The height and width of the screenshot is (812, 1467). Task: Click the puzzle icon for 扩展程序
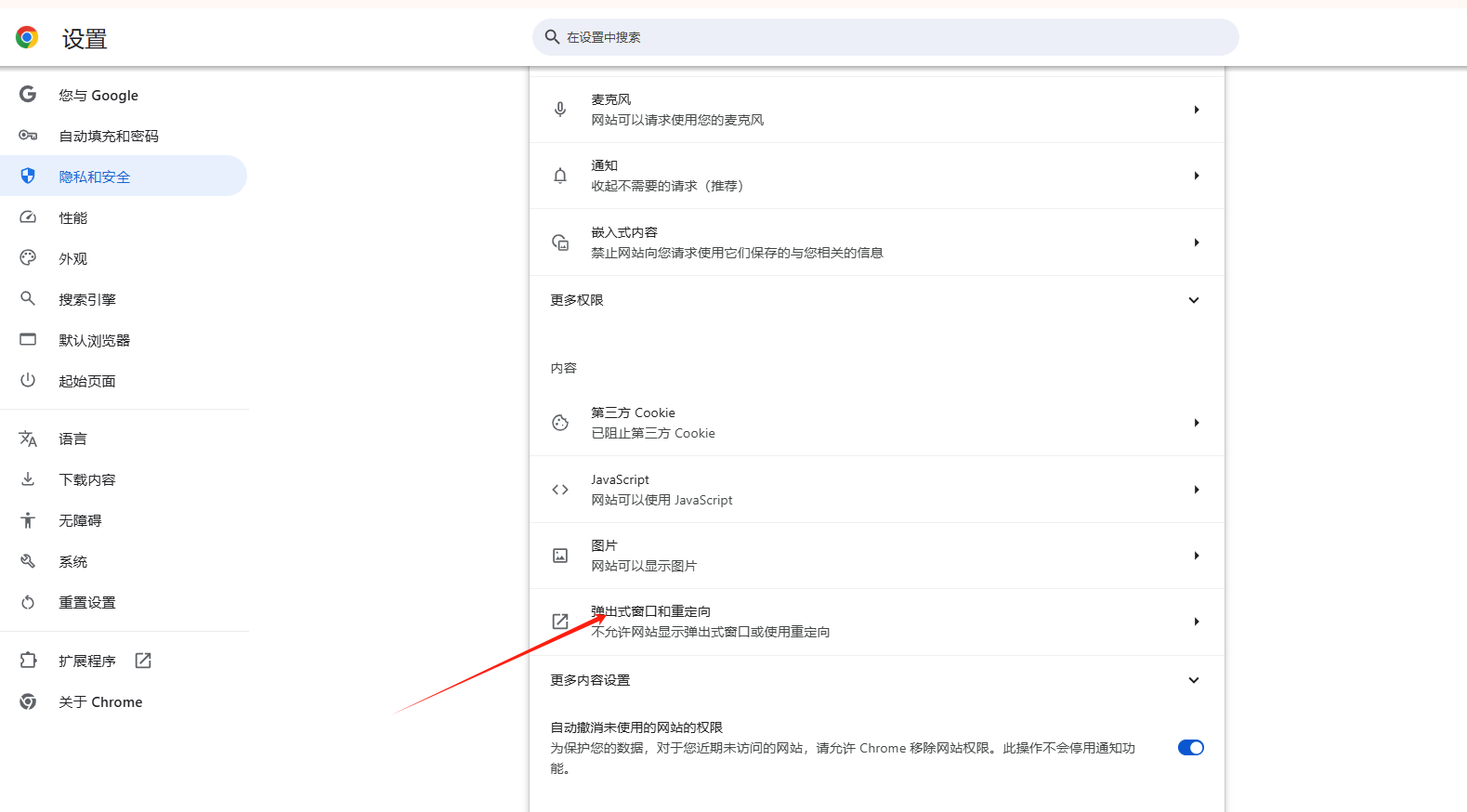coord(28,661)
